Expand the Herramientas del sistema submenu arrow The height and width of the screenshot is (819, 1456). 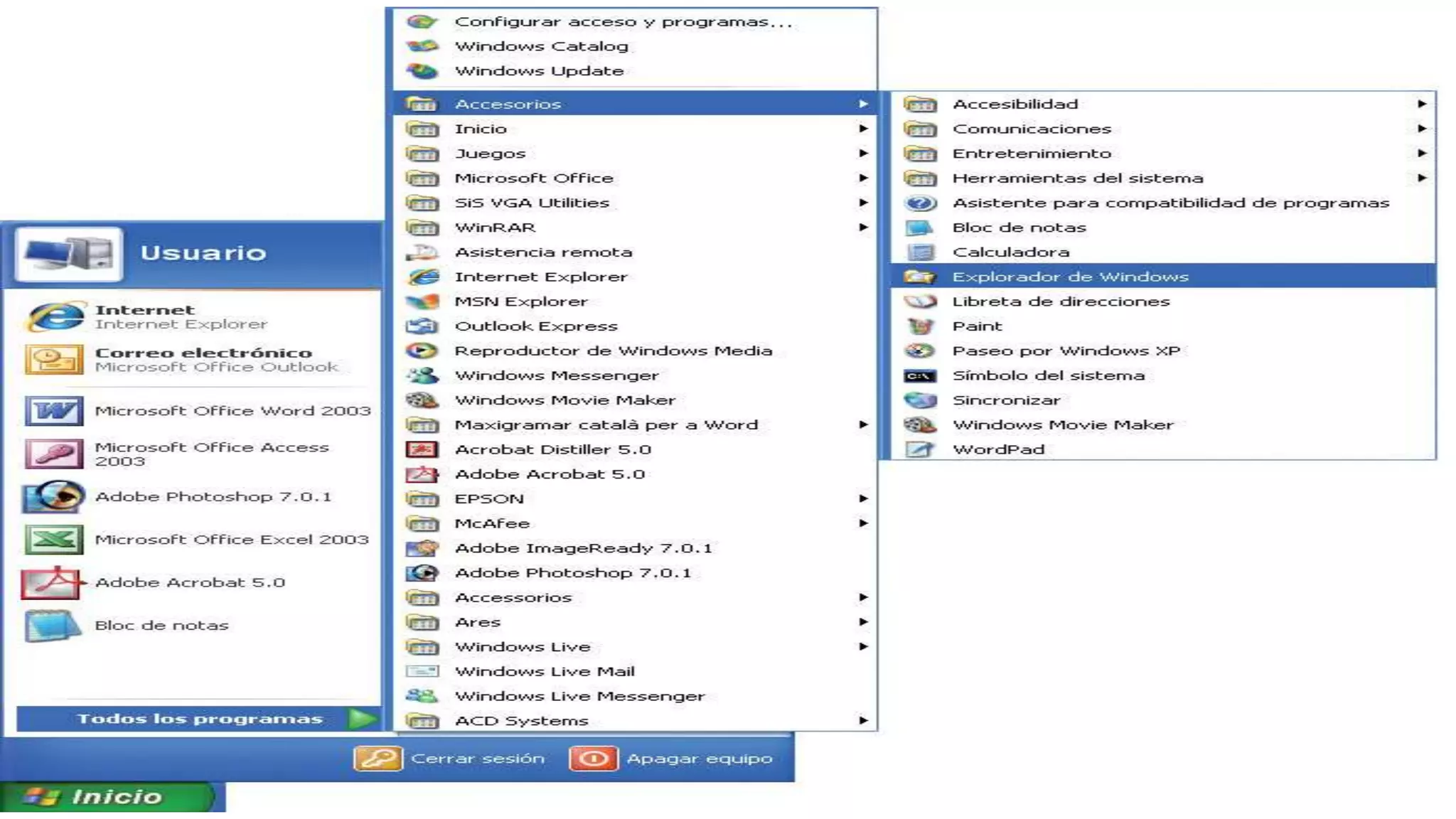(x=1421, y=178)
